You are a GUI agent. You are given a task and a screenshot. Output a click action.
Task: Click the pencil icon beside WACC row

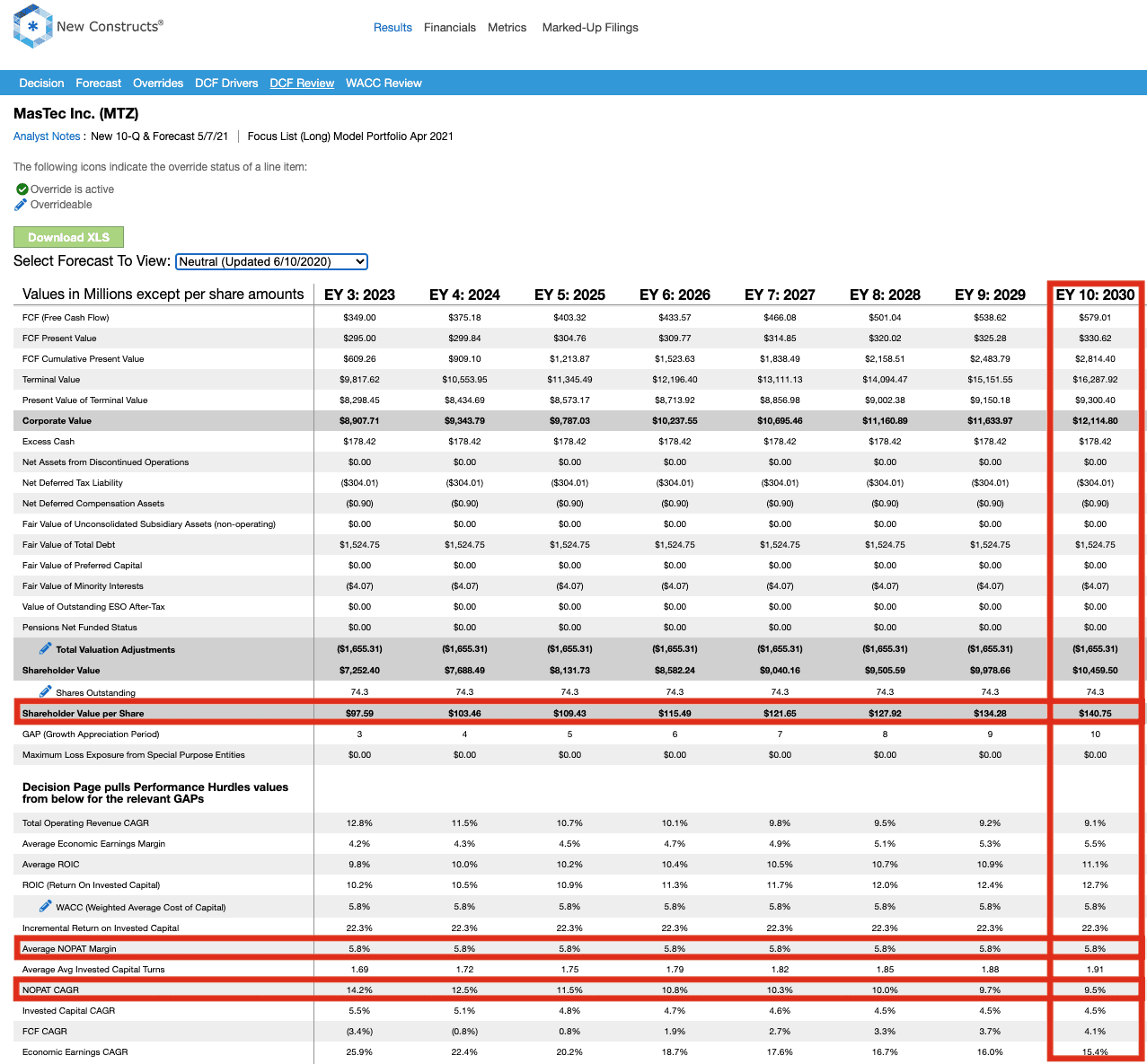pyautogui.click(x=46, y=906)
